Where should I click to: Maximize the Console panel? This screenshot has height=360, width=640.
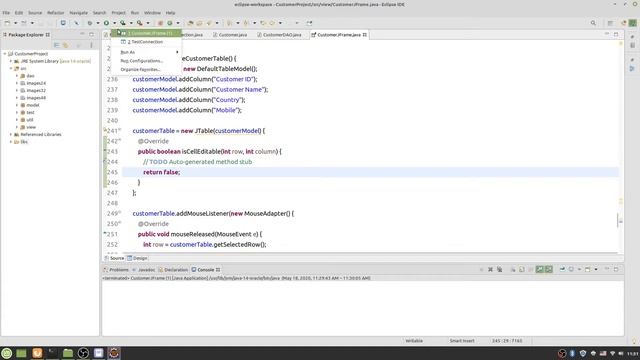(616, 269)
